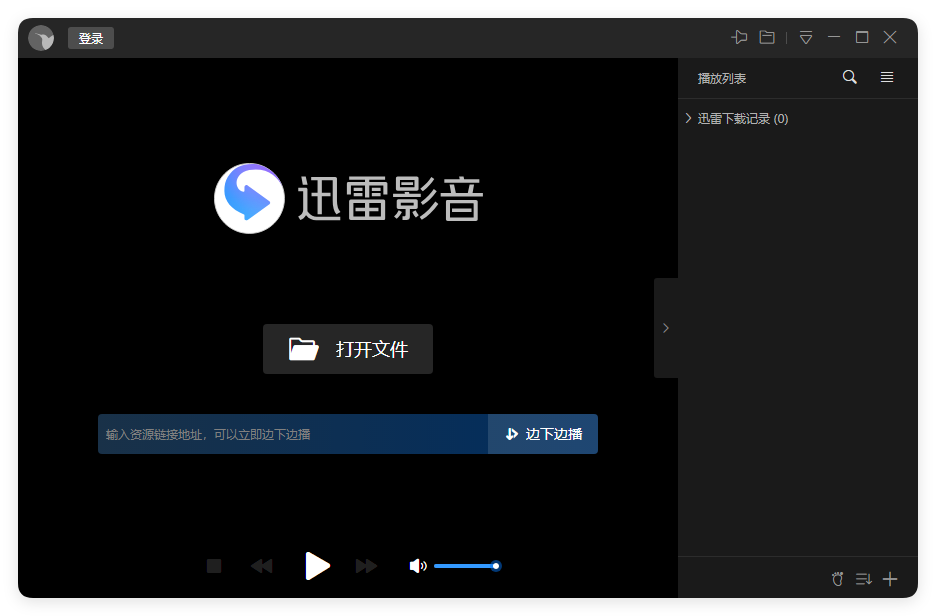Pin the player window always on top
The width and height of the screenshot is (936, 616).
739,37
